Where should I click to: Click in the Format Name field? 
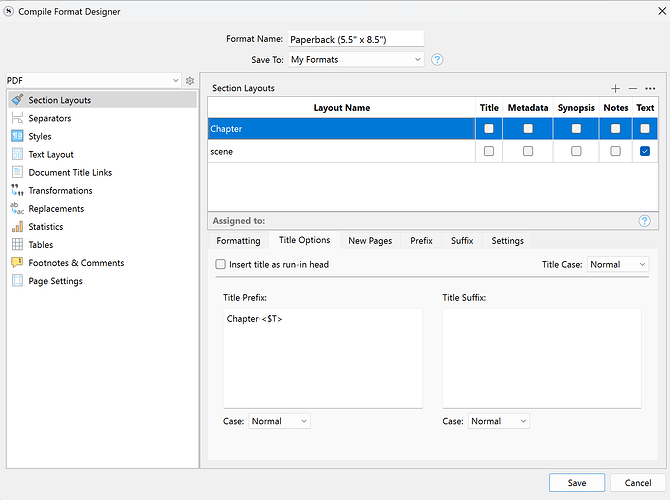[356, 39]
